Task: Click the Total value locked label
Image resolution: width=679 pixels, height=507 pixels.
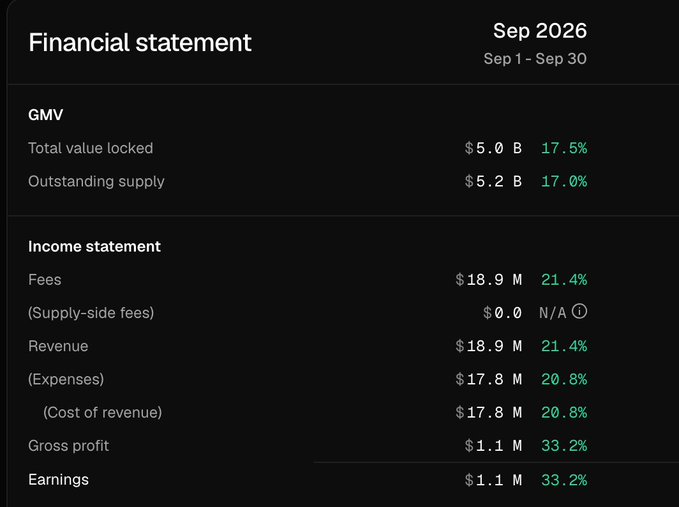Action: (91, 148)
